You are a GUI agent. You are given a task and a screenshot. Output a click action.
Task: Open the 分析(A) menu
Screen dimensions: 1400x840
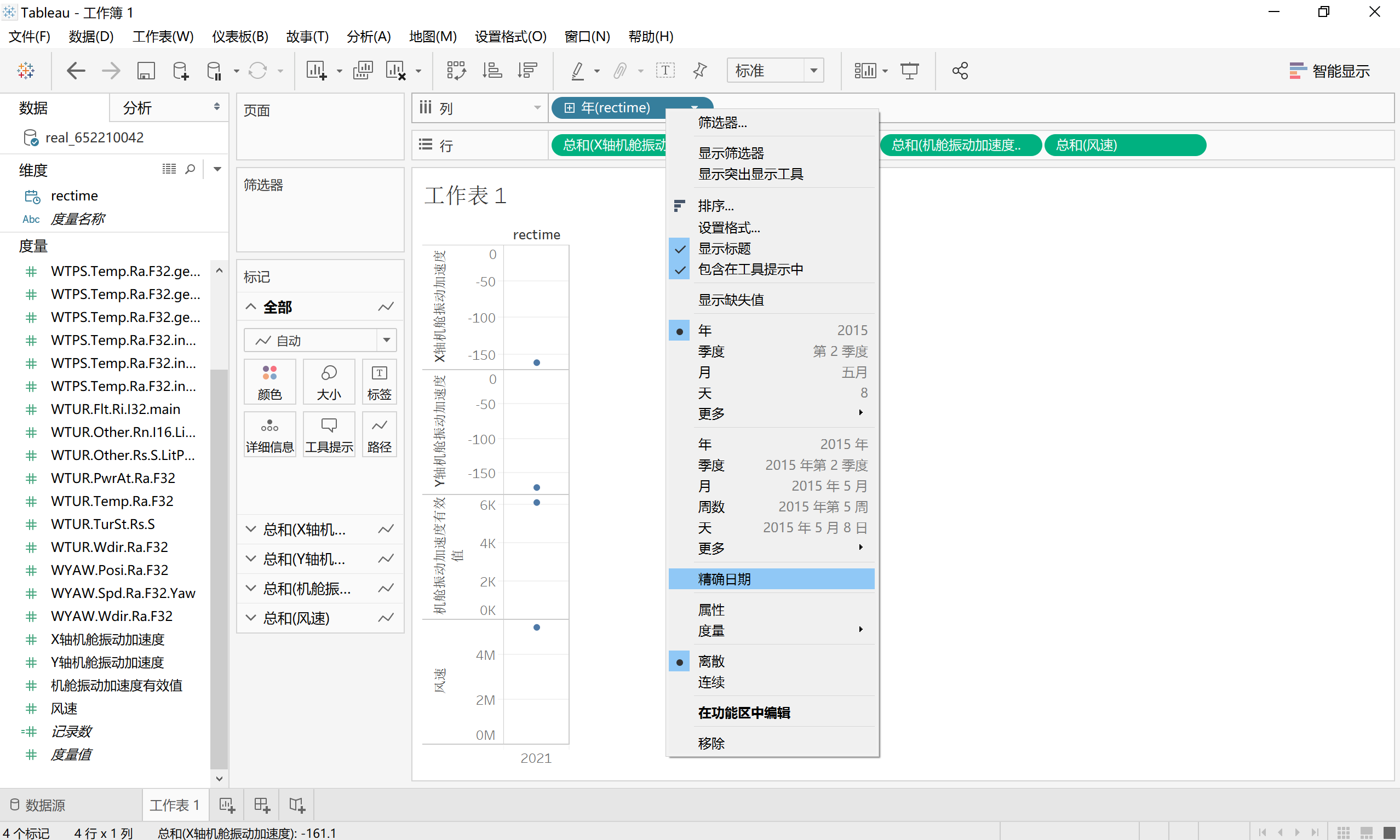[369, 37]
